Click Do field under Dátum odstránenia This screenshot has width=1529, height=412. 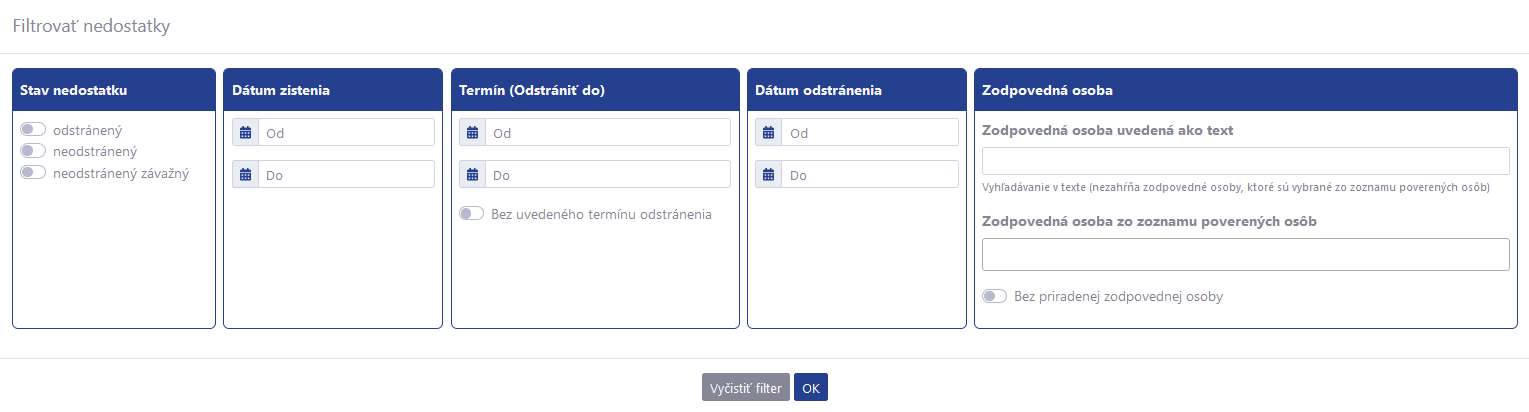pos(870,174)
